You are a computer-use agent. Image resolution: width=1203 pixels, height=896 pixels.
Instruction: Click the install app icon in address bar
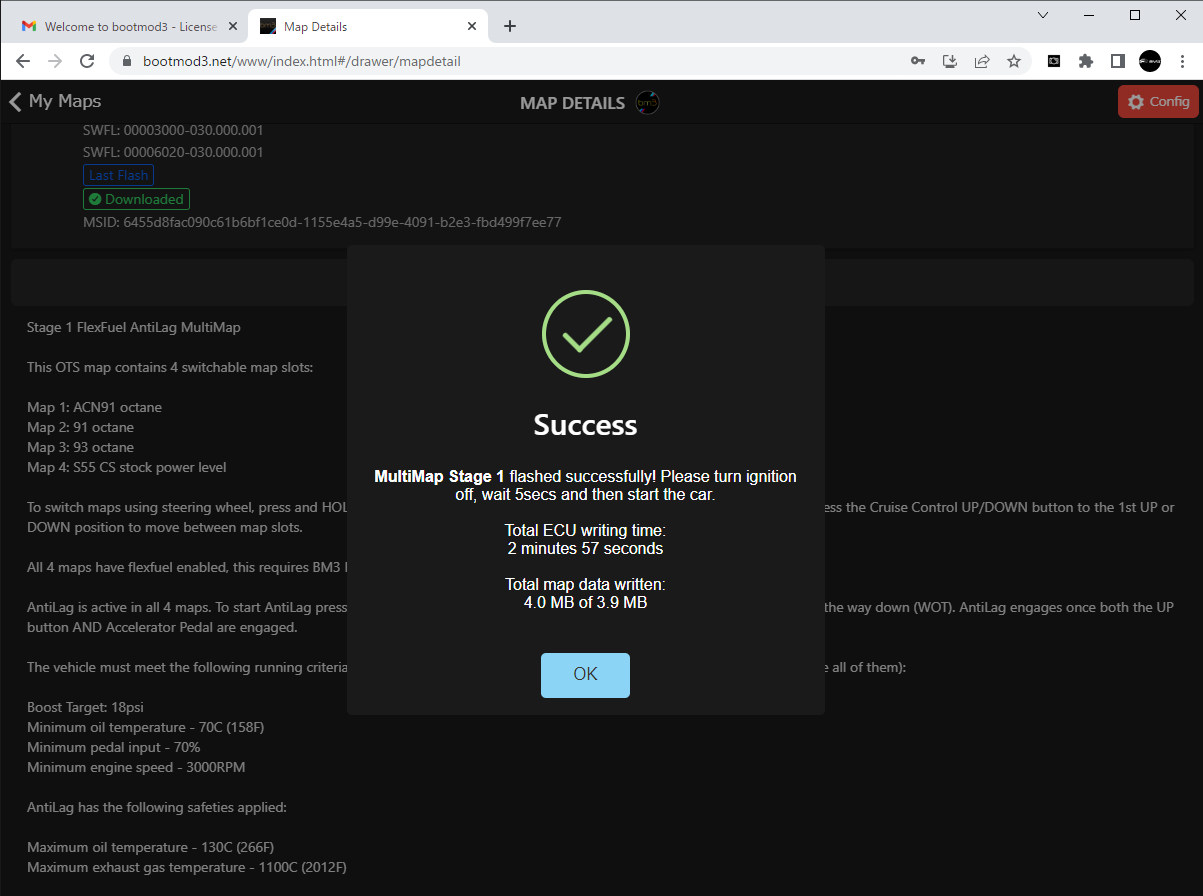tap(950, 61)
